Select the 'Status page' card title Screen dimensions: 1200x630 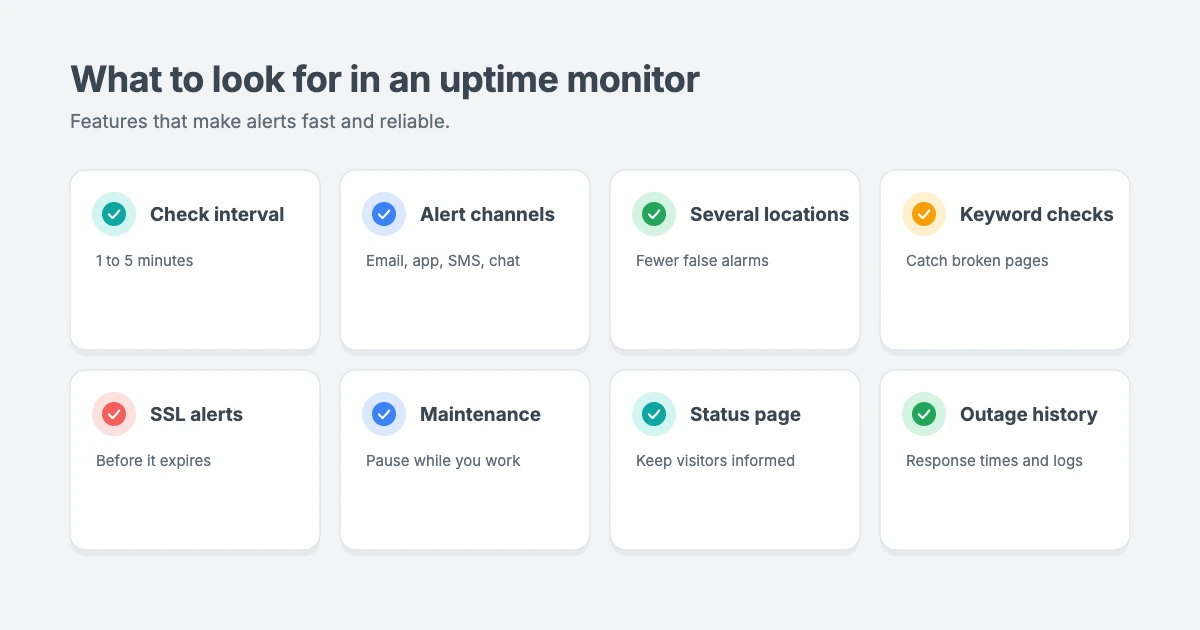click(745, 414)
